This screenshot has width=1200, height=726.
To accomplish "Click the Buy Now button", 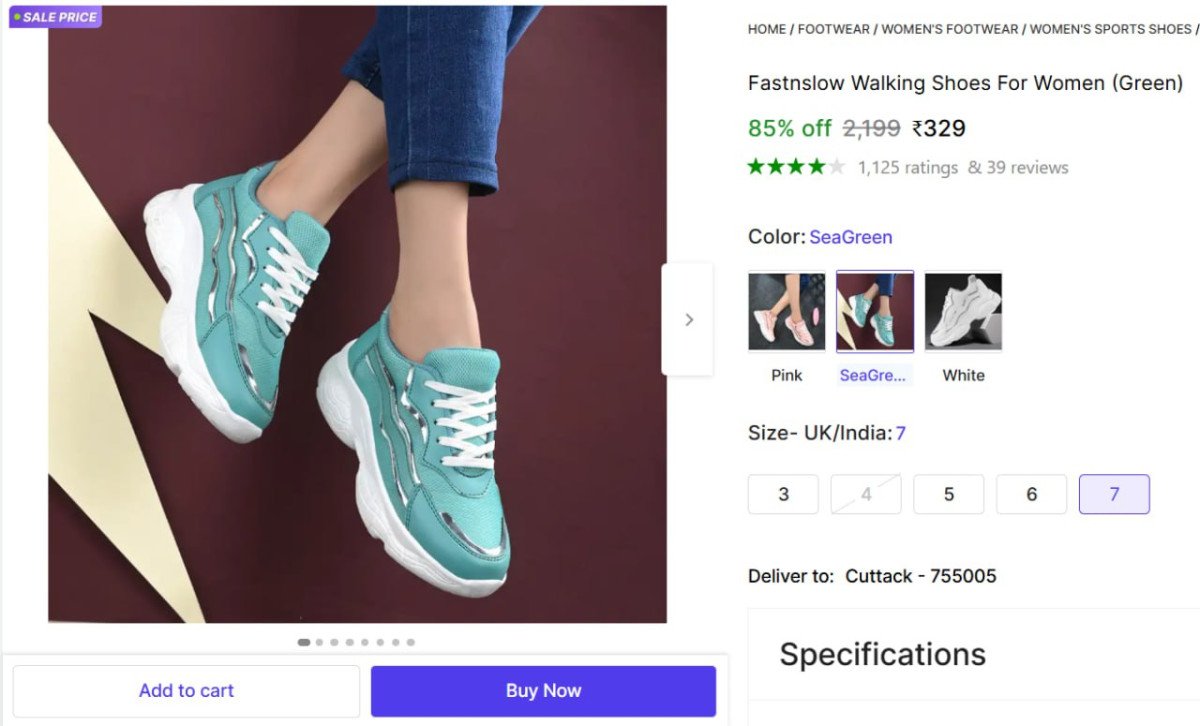I will click(x=543, y=691).
